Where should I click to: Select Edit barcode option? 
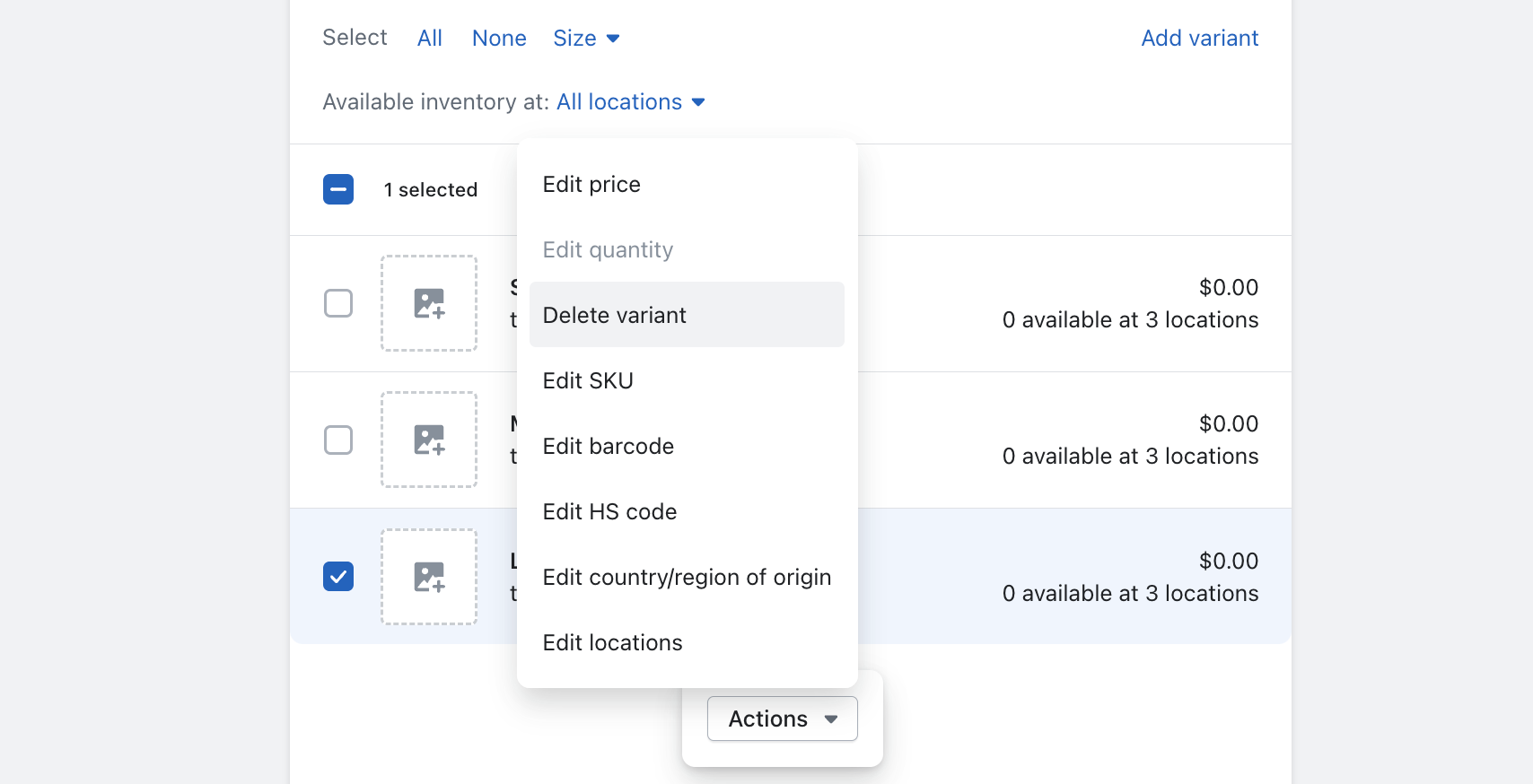click(609, 447)
